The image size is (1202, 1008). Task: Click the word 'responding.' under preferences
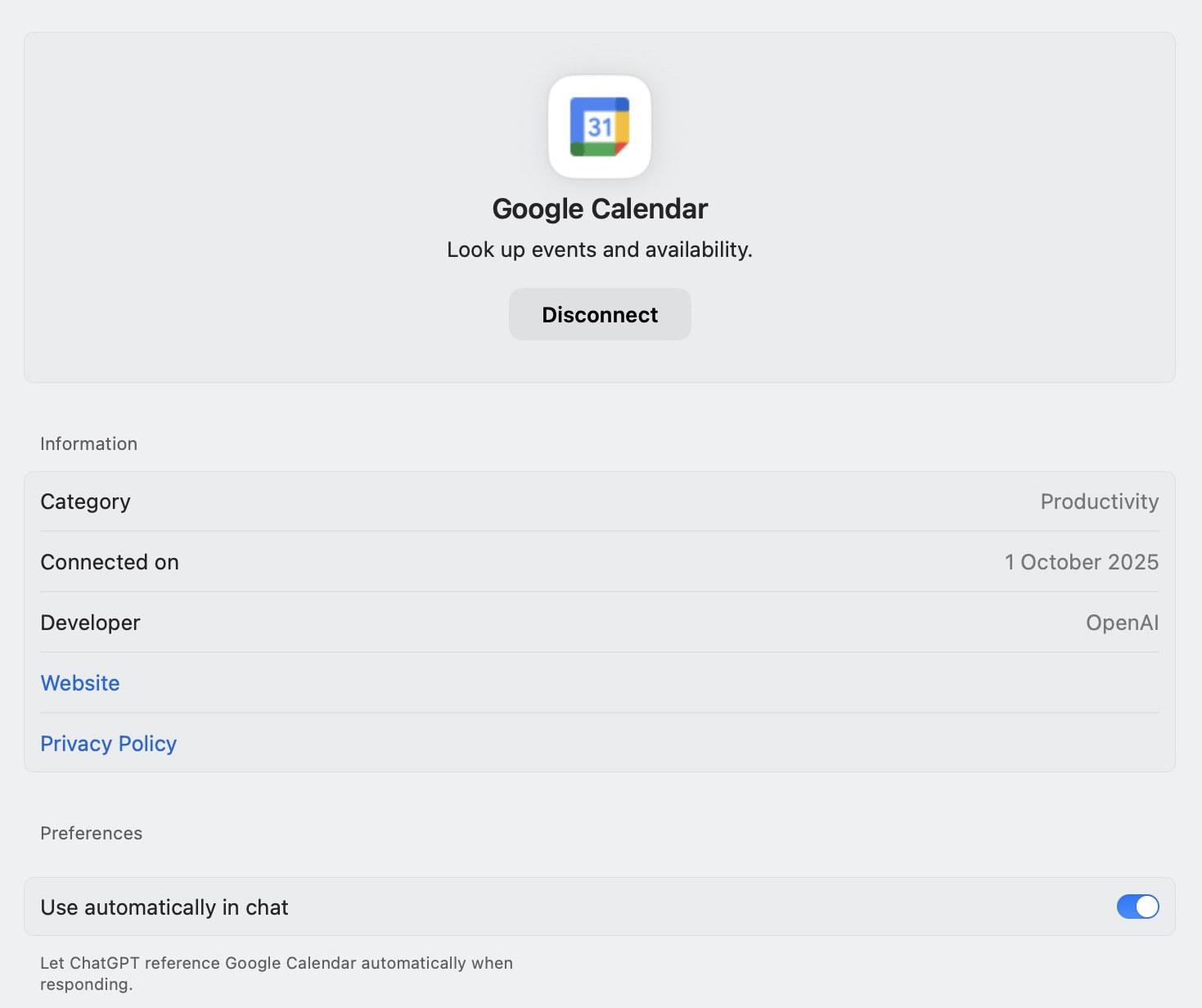pos(86,984)
